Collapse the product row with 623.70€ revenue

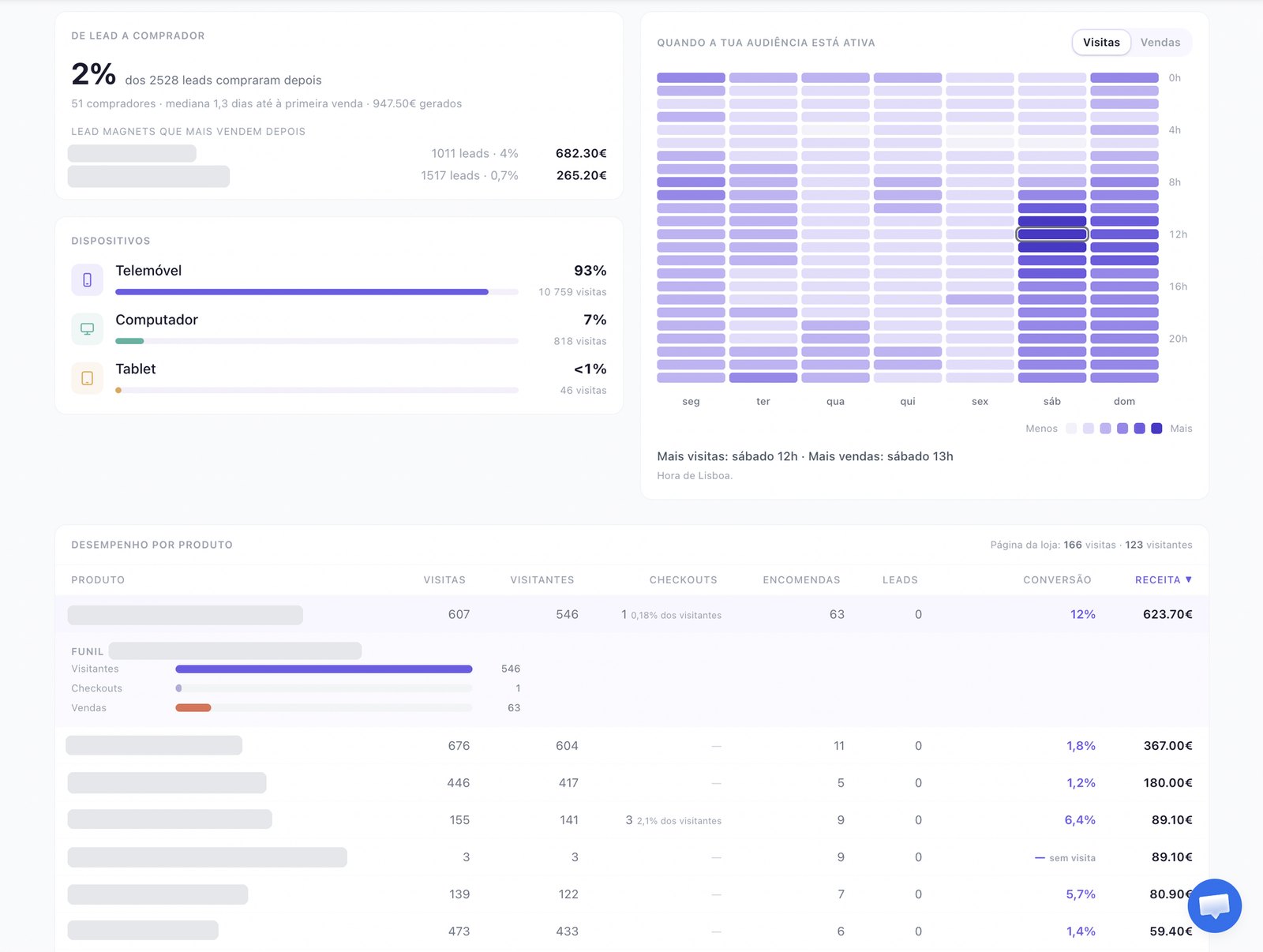[x=631, y=614]
